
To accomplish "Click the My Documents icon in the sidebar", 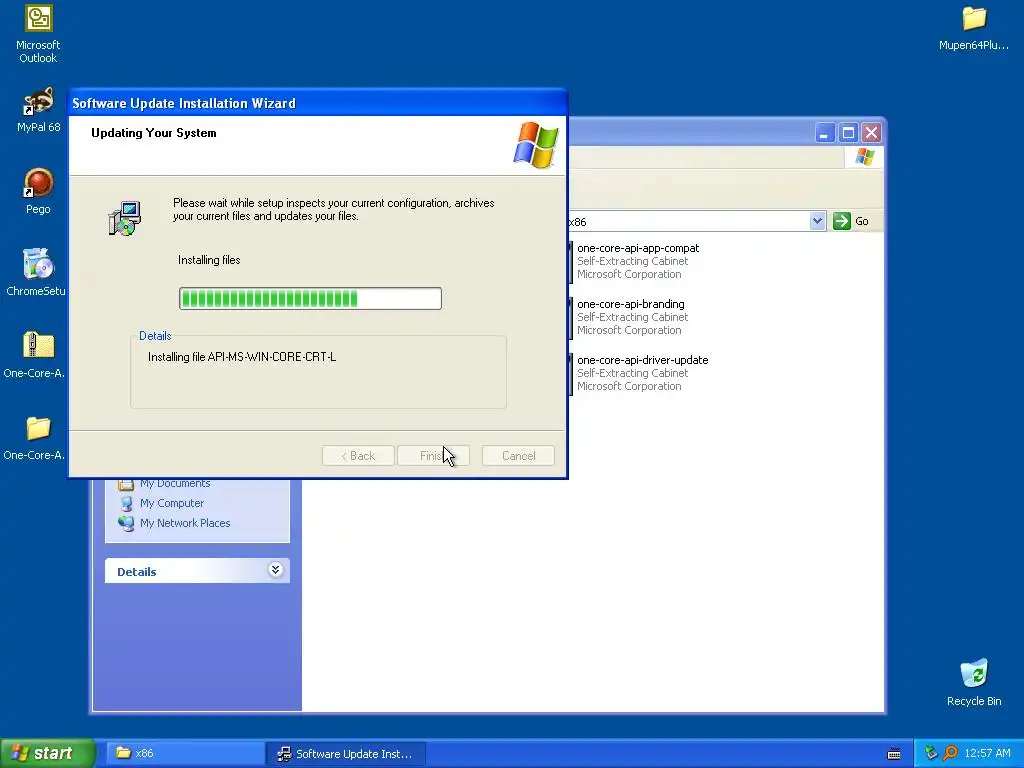I will [126, 485].
